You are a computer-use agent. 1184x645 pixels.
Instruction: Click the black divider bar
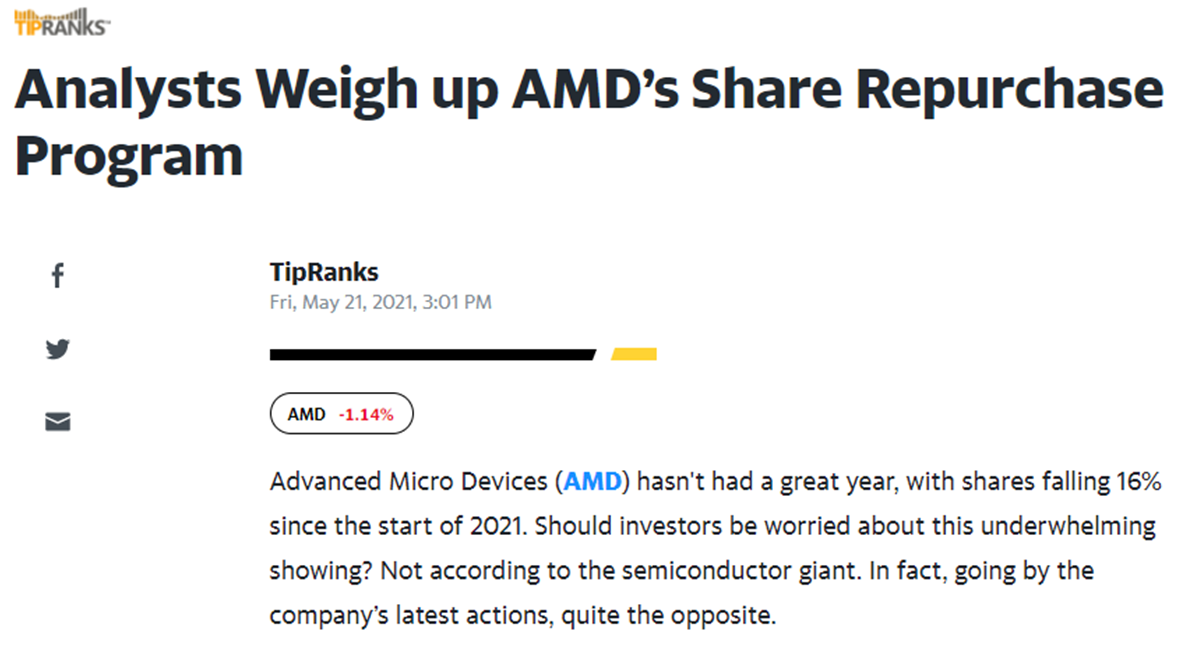(433, 354)
